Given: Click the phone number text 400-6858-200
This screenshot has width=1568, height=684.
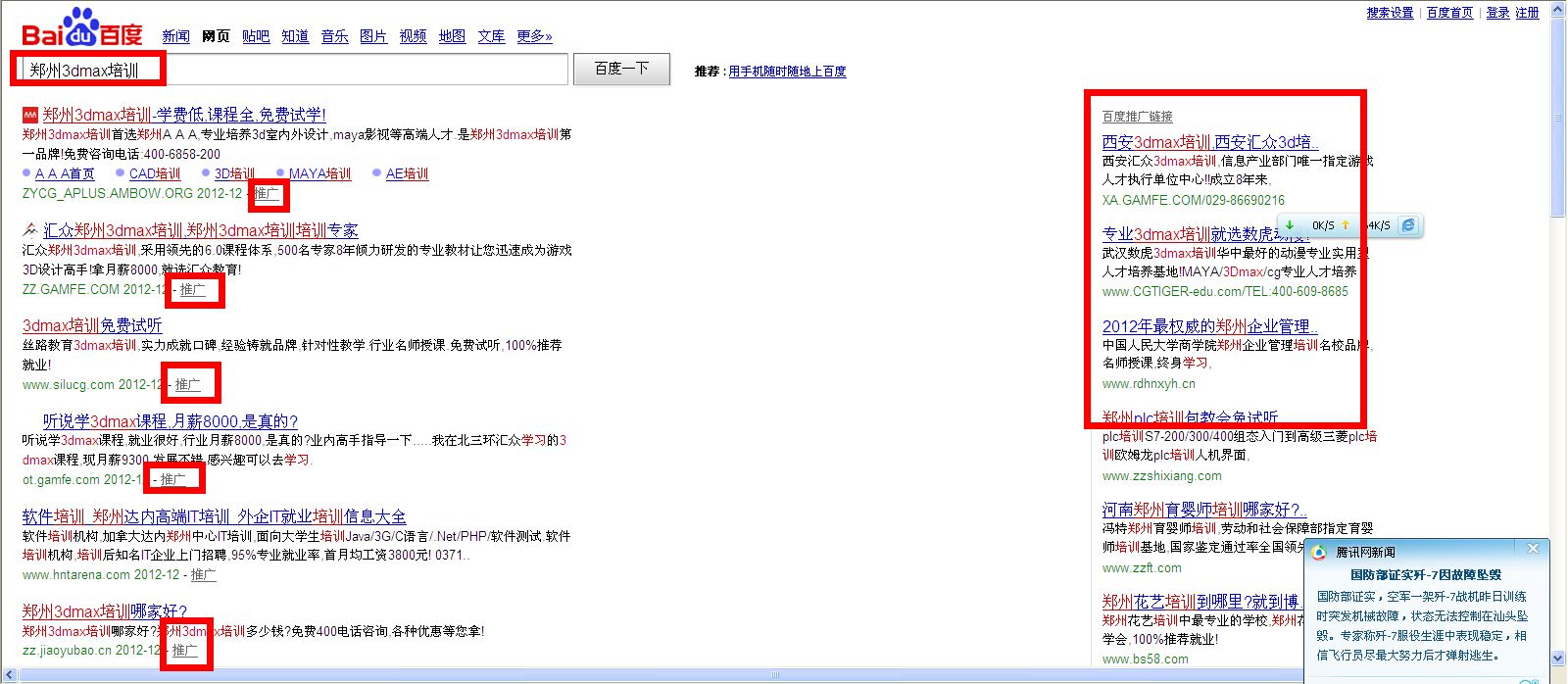Looking at the screenshot, I should [x=182, y=154].
